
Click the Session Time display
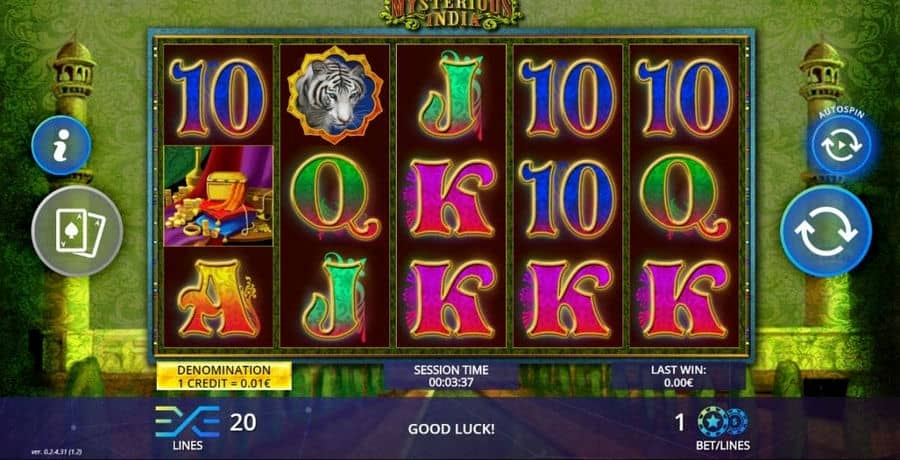tap(451, 376)
